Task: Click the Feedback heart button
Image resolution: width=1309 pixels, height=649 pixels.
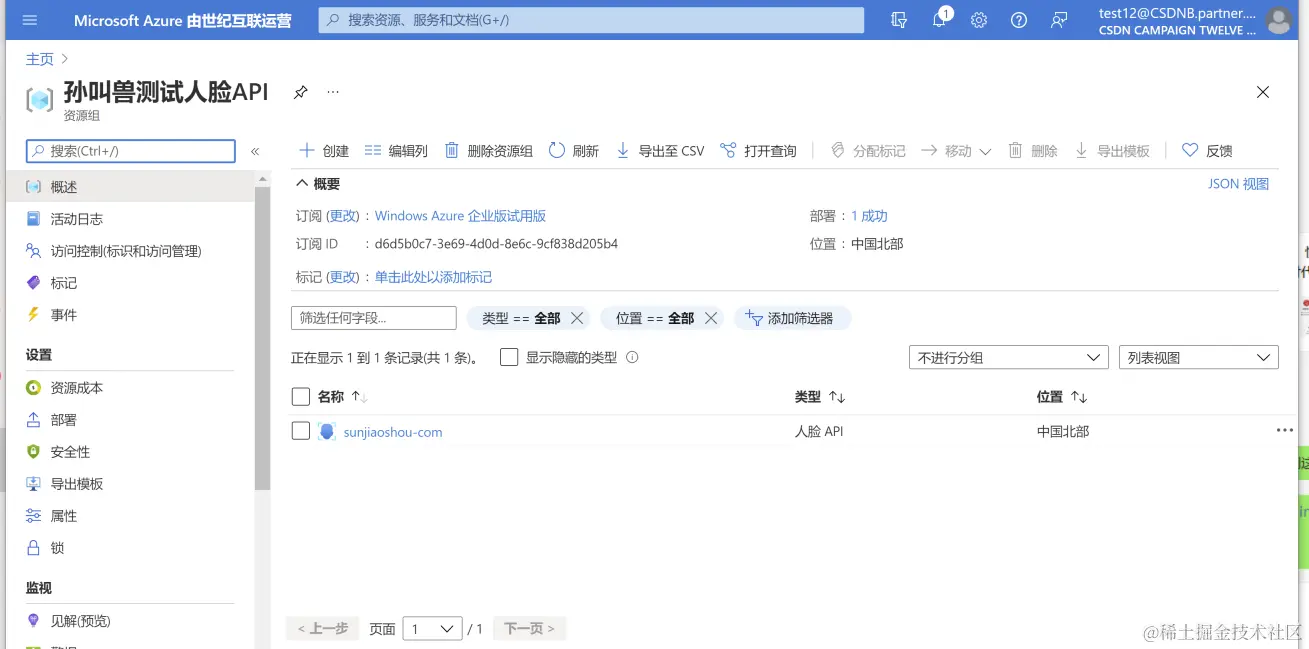Action: pos(1207,151)
